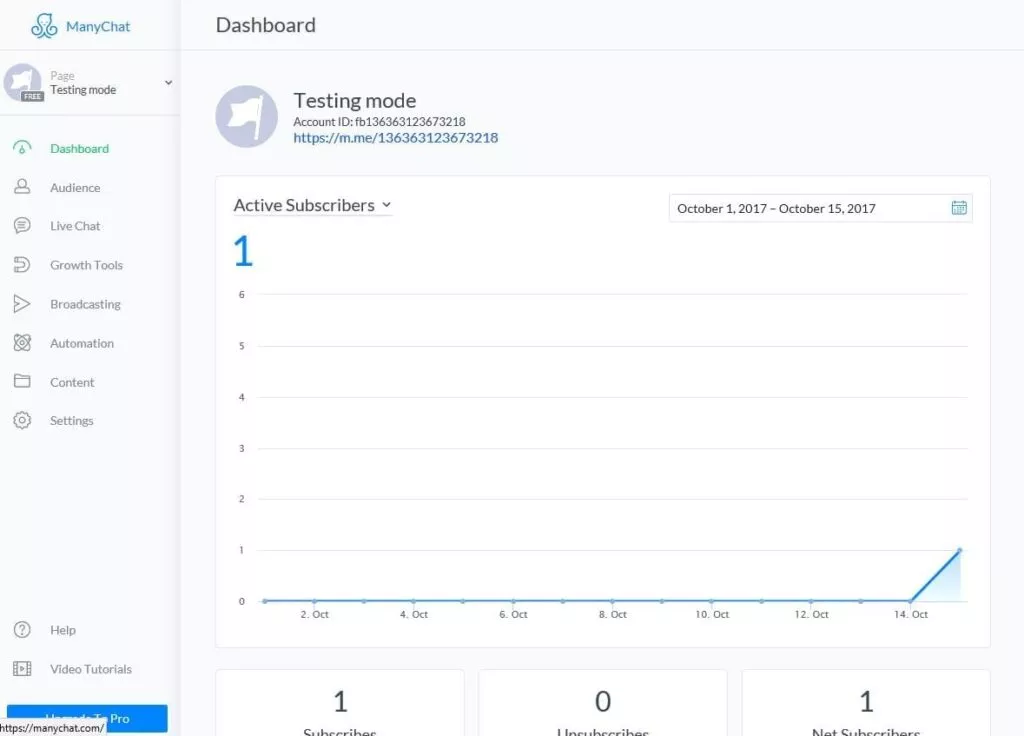The image size is (1024, 736).
Task: Click the '14. Oct' axis label
Action: (x=910, y=614)
